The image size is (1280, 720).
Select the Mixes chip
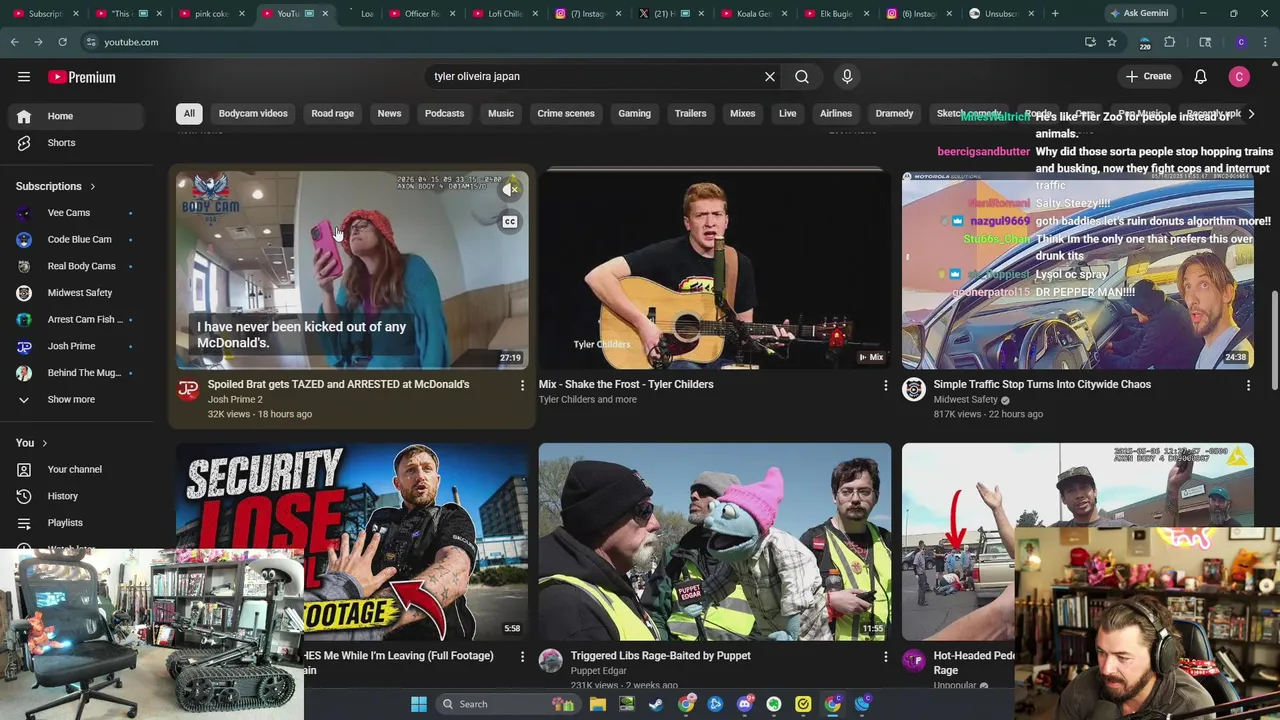[742, 113]
